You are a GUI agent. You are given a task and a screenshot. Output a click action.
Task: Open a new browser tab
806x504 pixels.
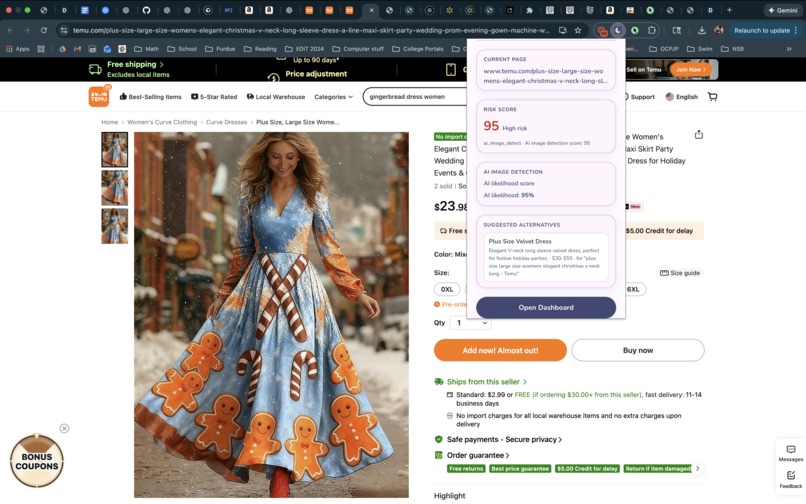pos(729,10)
